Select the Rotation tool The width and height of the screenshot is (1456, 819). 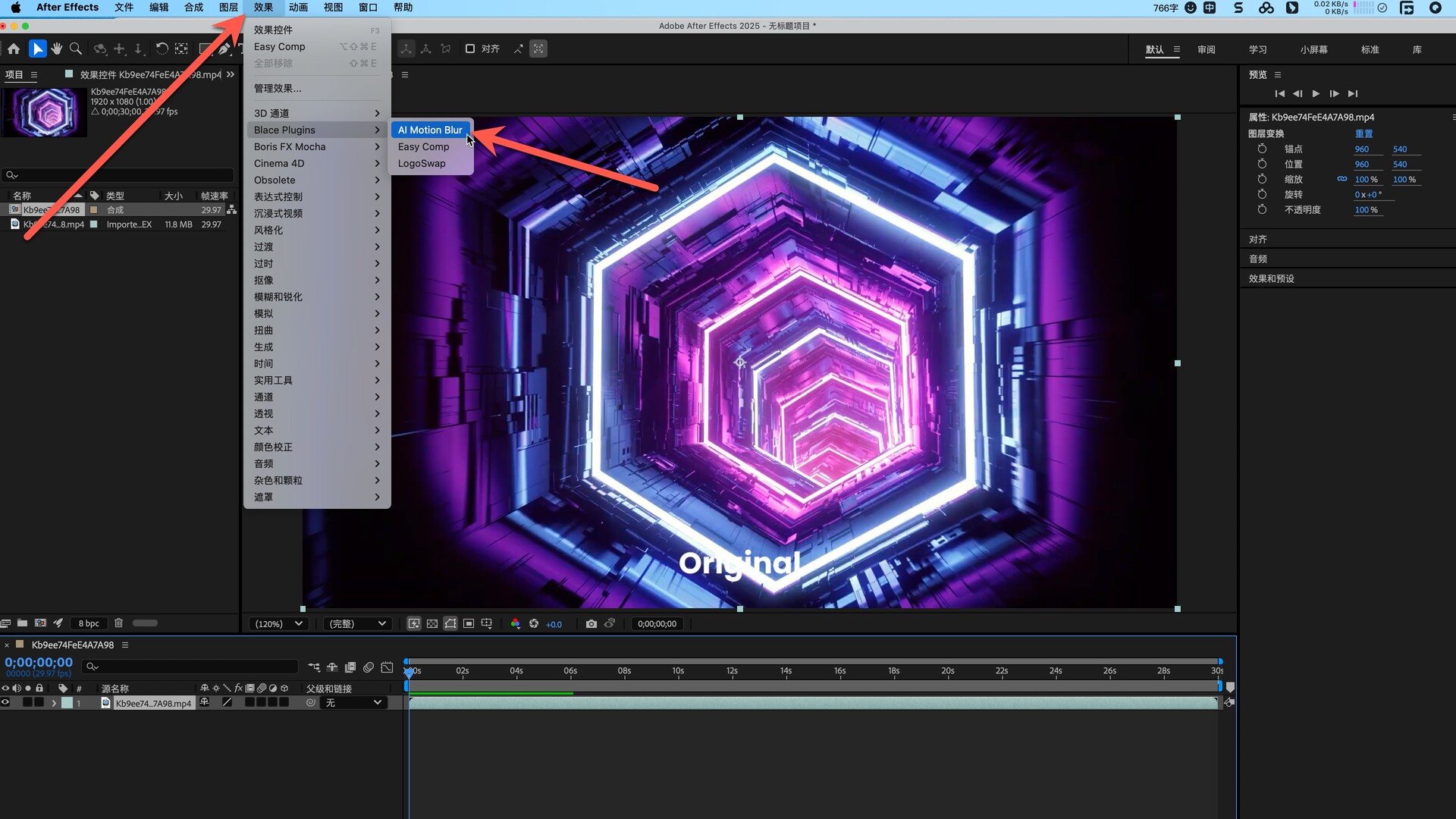coord(162,49)
